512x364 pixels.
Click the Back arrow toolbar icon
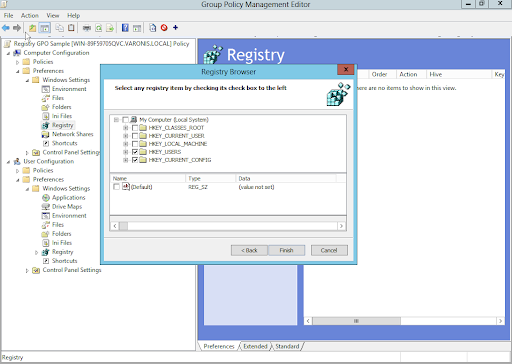click(6, 28)
